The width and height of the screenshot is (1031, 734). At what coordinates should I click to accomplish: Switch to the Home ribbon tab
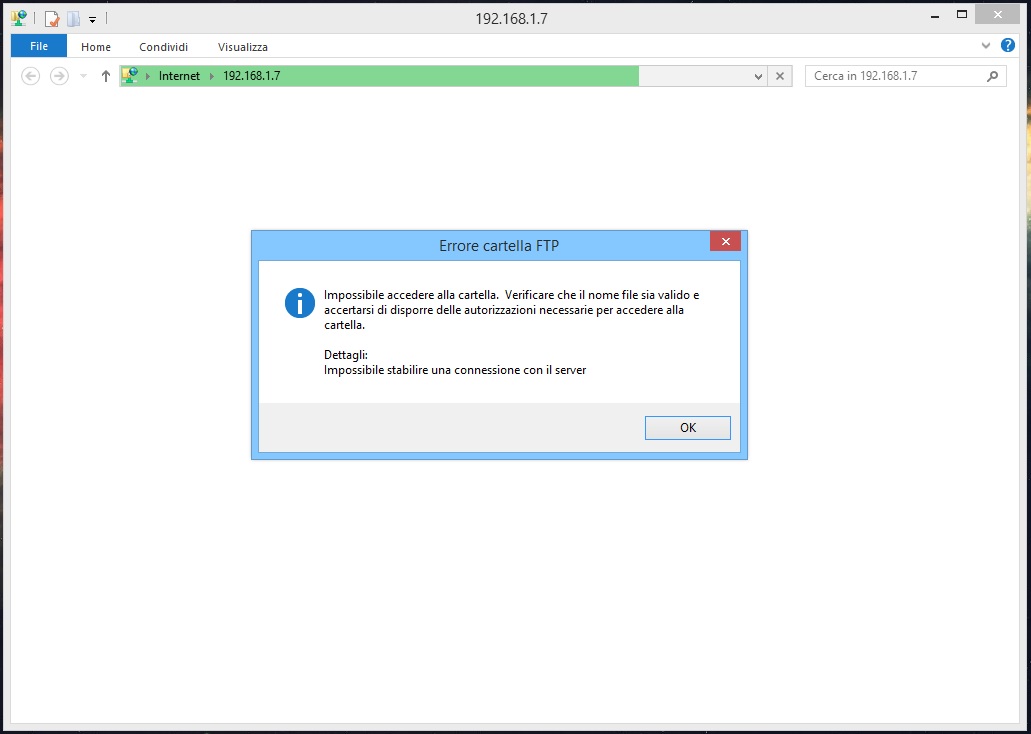[96, 47]
